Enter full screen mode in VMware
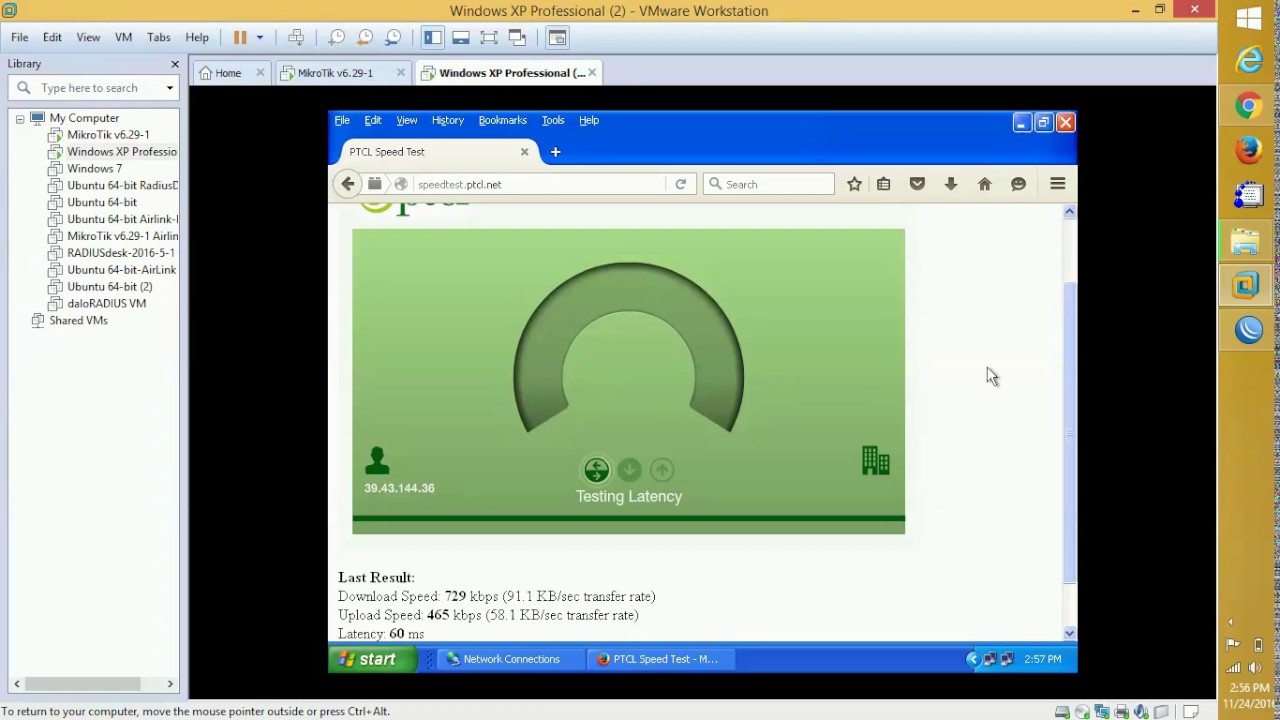 (489, 37)
